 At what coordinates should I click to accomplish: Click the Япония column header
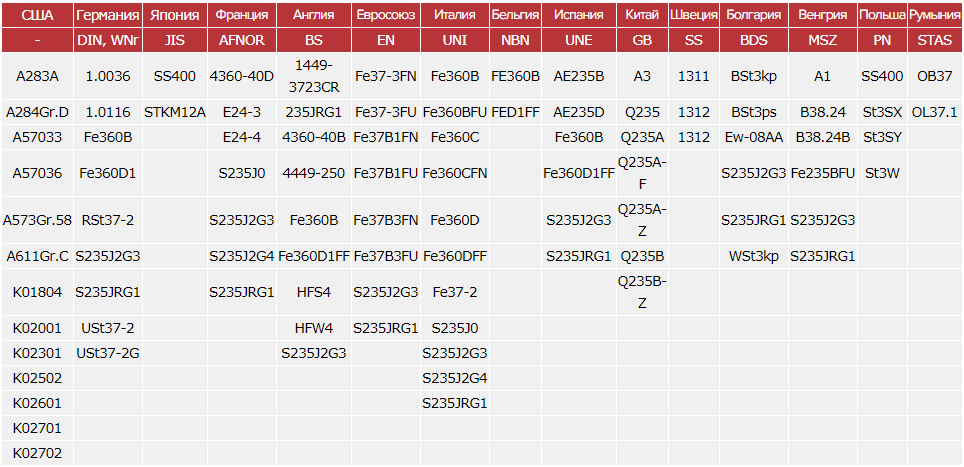pos(174,15)
